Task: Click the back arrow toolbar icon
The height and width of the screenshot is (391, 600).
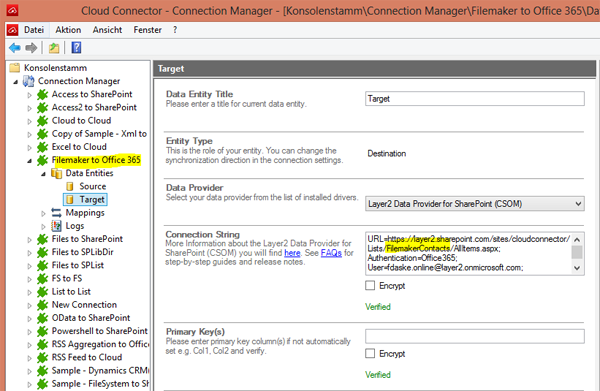Action: (x=15, y=48)
